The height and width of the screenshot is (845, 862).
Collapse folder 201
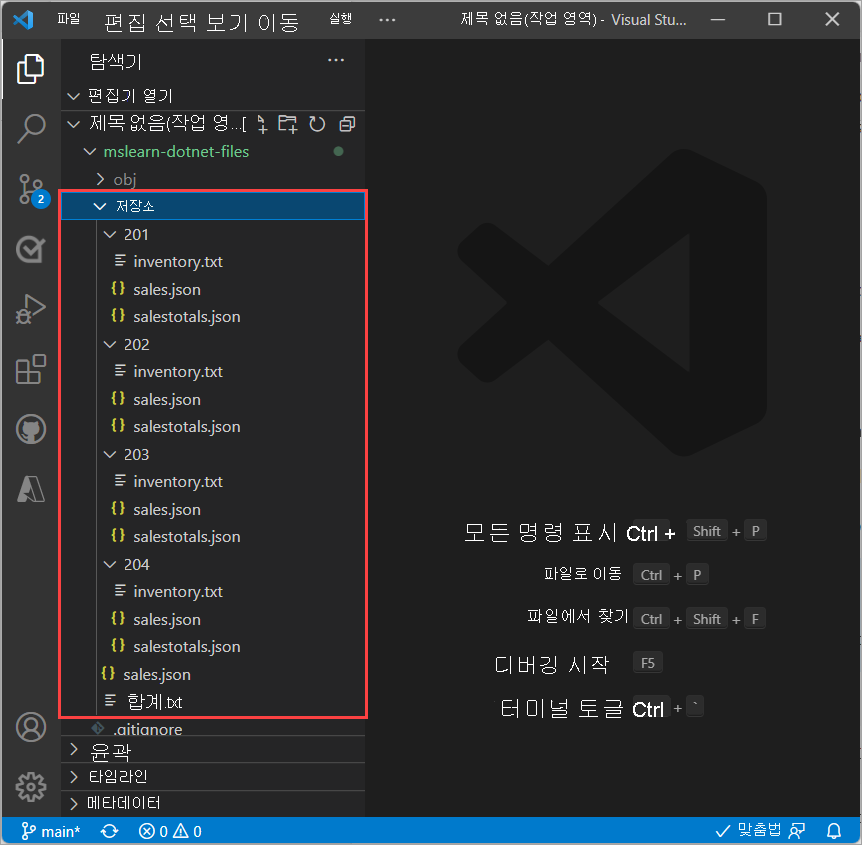pos(213,235)
